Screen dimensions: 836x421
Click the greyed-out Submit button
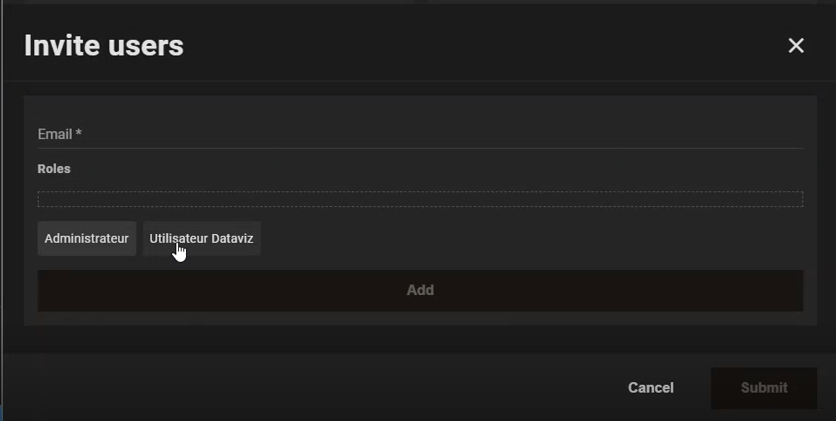coord(763,388)
